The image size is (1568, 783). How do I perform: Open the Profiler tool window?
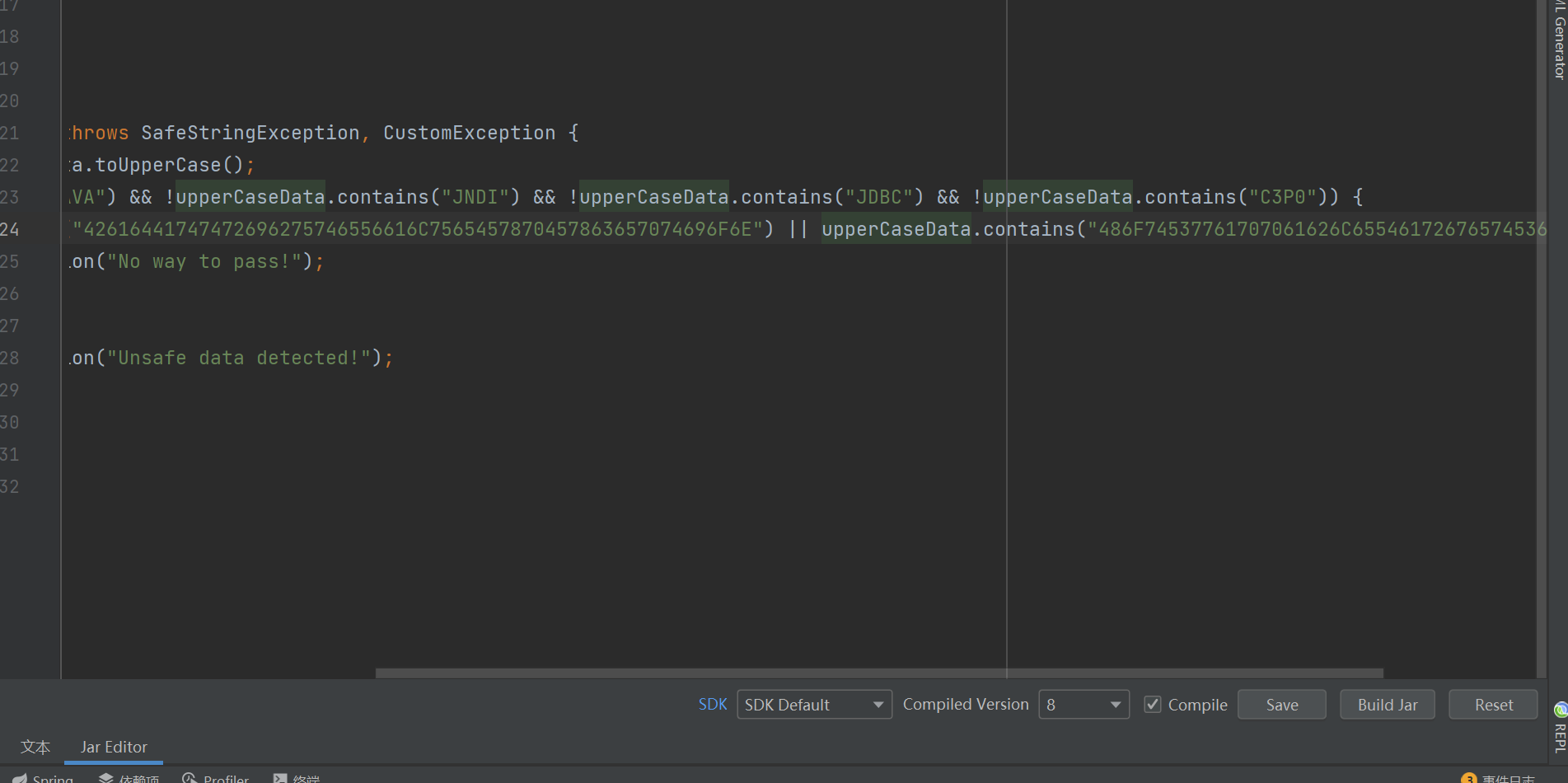pos(216,778)
